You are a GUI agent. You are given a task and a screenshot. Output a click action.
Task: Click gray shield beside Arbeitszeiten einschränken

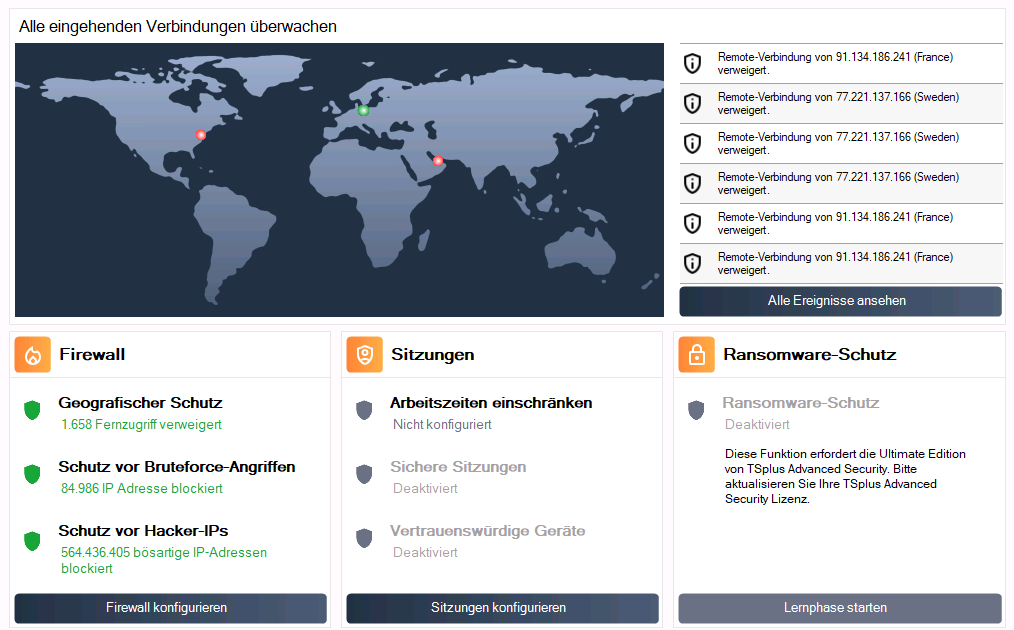[364, 410]
